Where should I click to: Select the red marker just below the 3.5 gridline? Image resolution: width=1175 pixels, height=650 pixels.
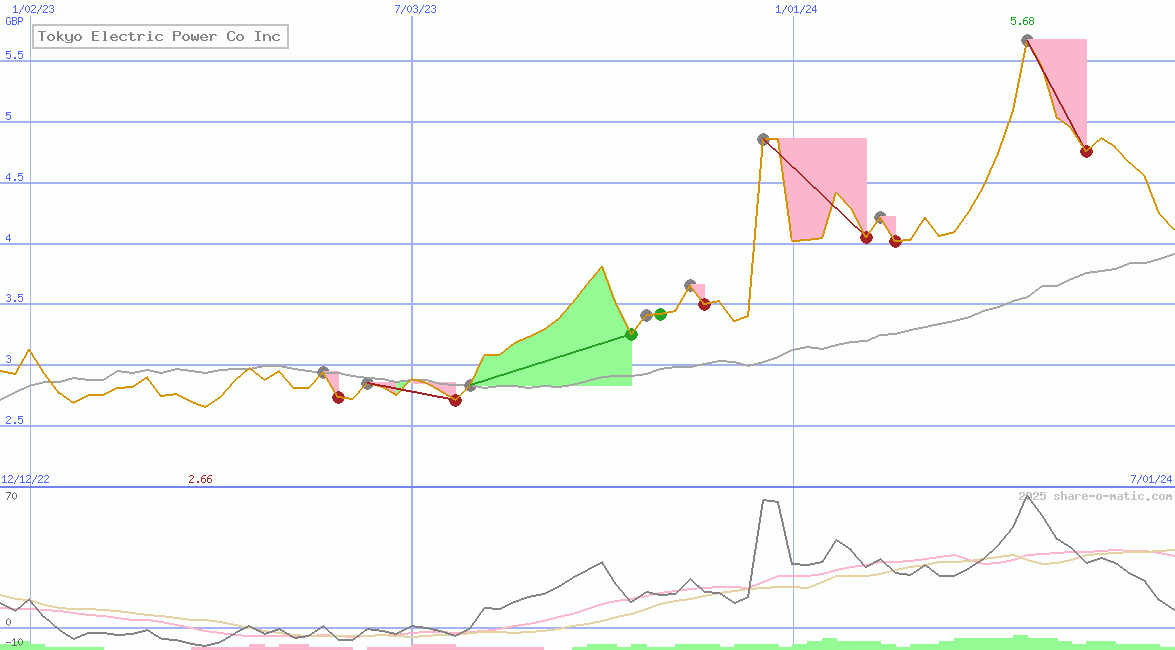pyautogui.click(x=704, y=305)
